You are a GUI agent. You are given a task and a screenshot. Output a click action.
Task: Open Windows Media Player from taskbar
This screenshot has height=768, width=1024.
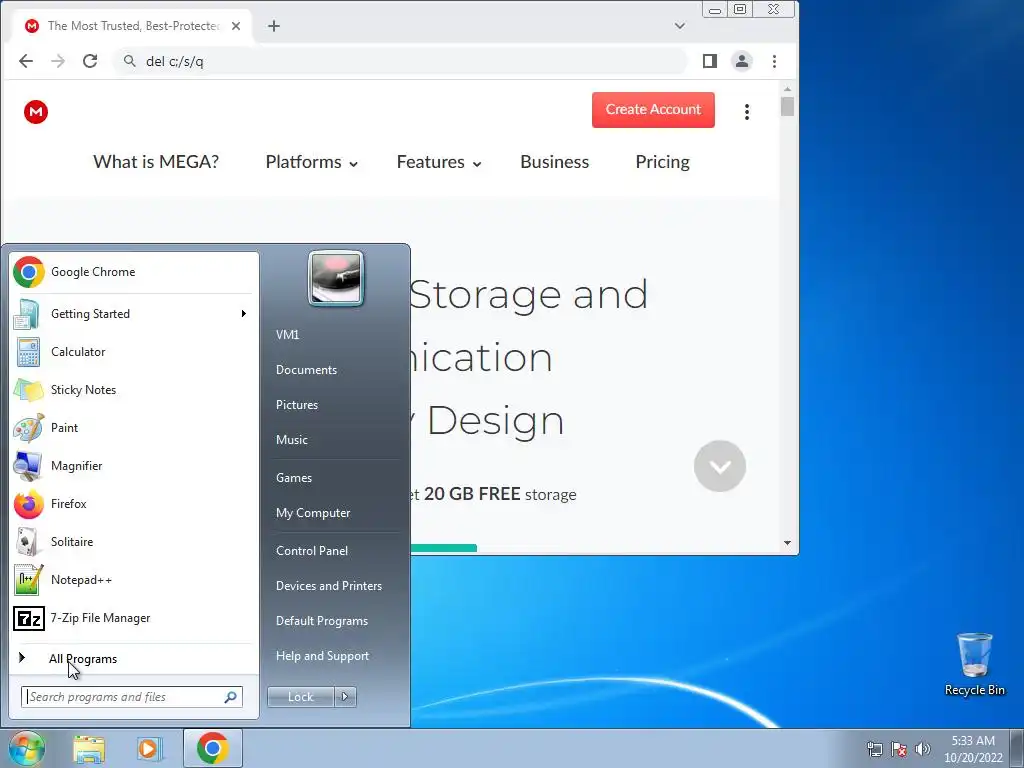coord(149,749)
